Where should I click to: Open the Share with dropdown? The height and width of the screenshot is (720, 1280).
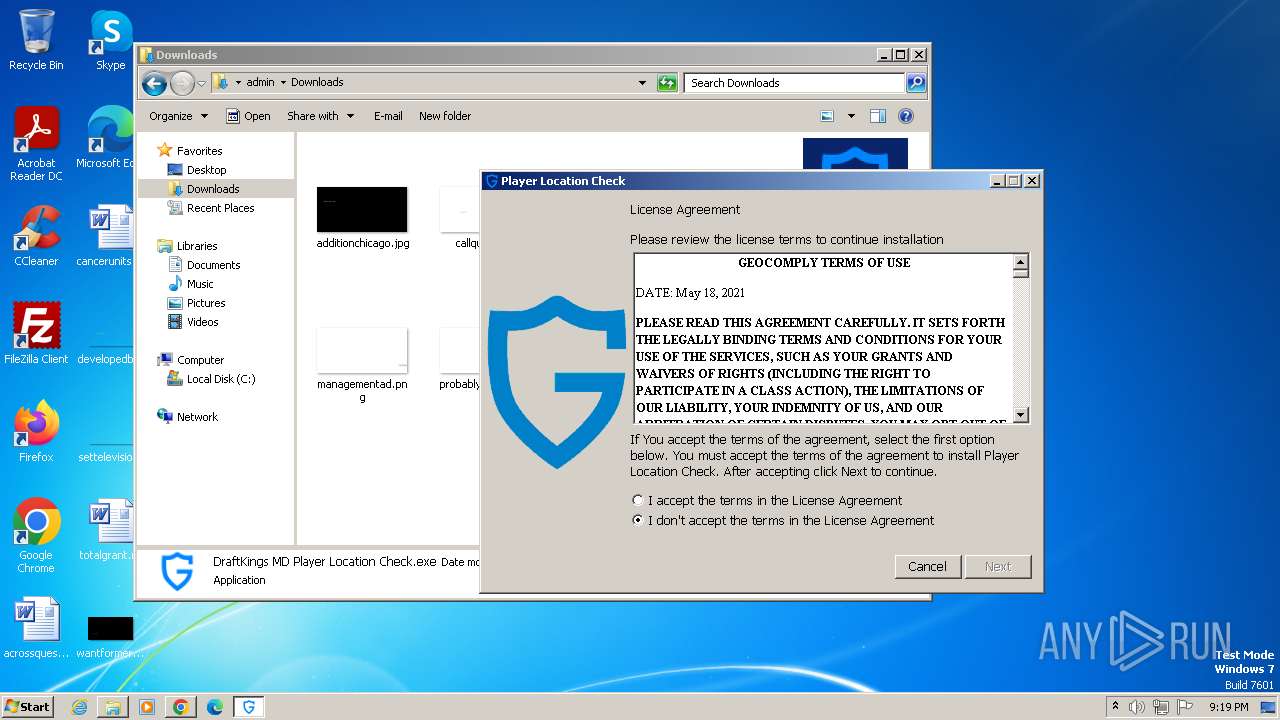coord(320,116)
